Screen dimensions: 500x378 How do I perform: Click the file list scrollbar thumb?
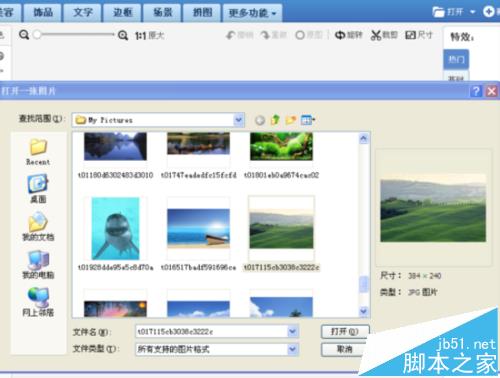click(364, 284)
